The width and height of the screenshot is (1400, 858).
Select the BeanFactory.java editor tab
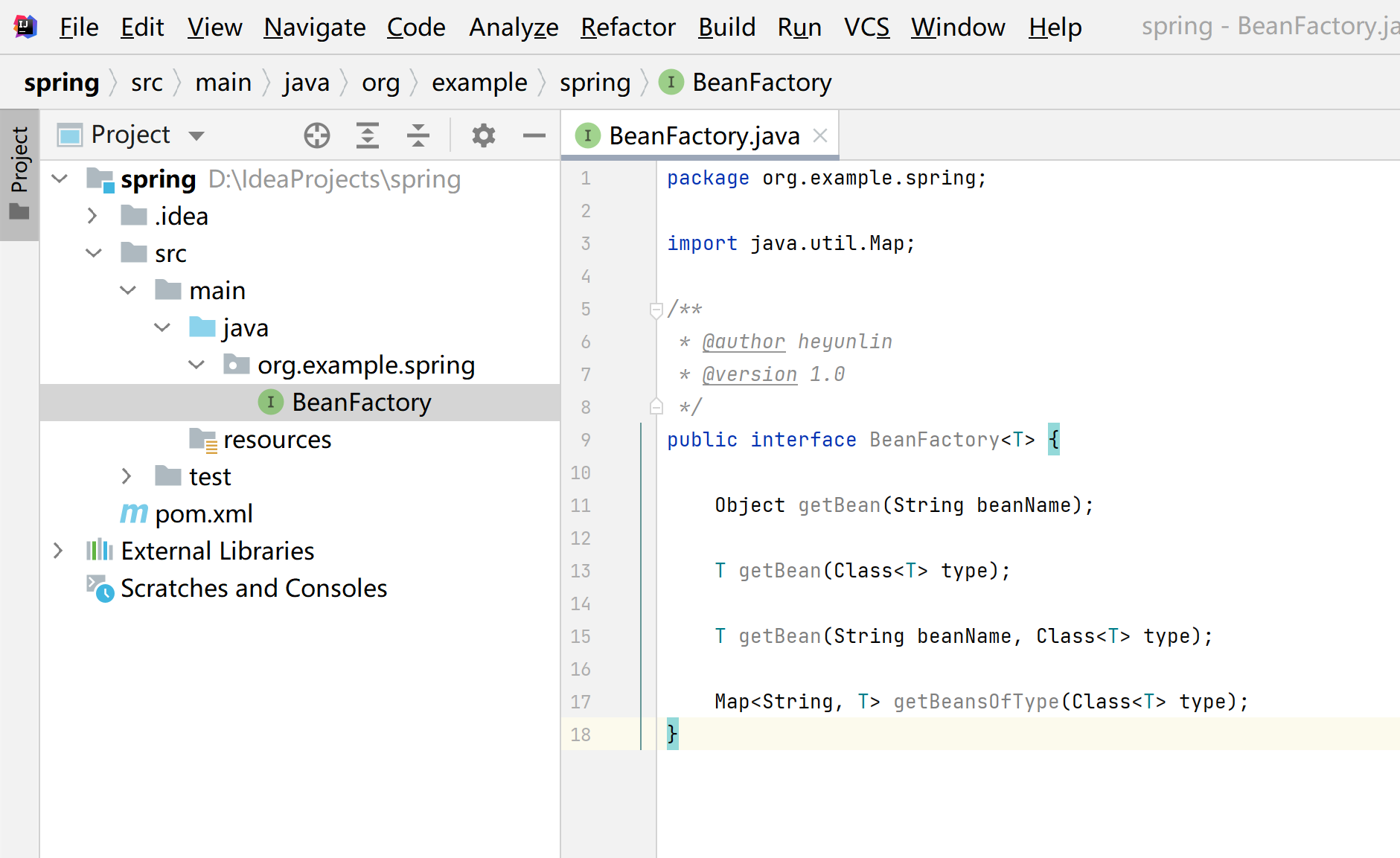703,135
